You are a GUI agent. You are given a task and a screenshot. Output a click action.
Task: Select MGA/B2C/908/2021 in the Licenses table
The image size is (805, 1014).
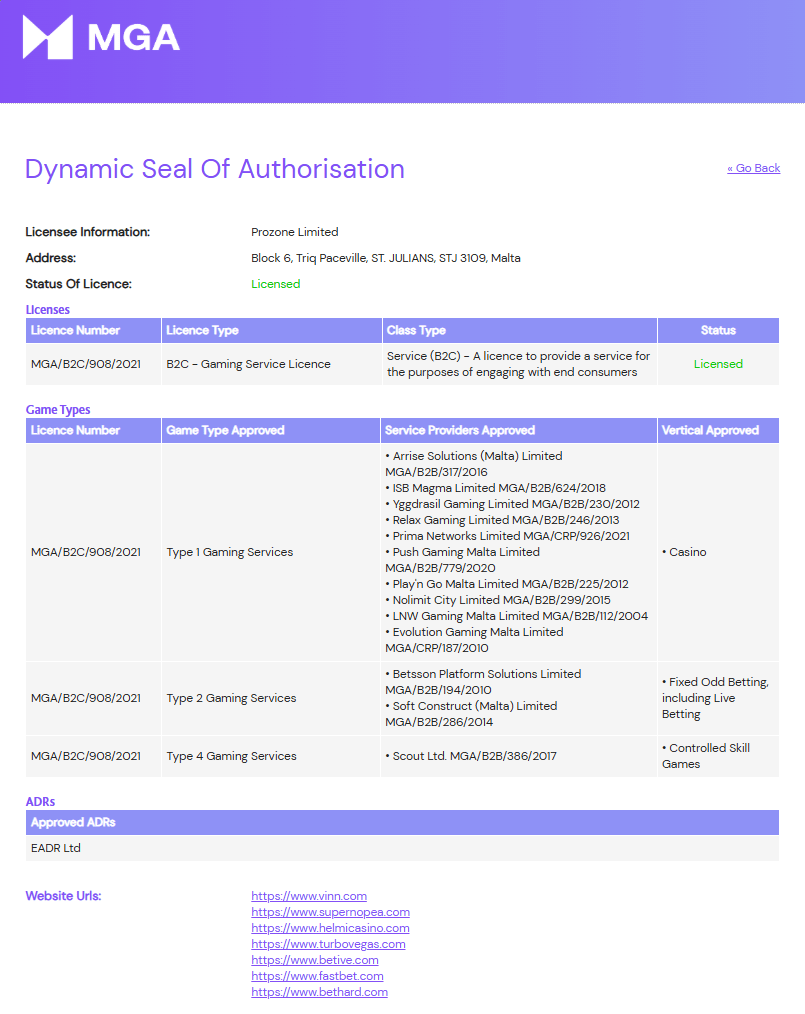click(86, 364)
